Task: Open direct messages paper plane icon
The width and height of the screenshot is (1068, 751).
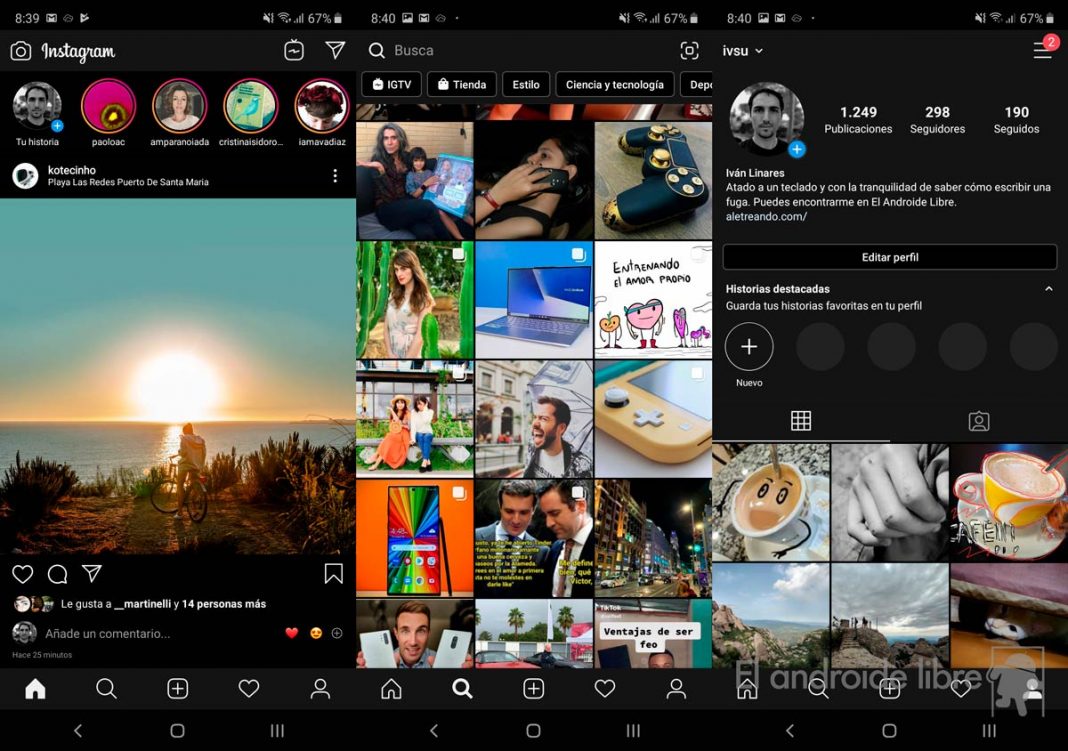Action: point(335,50)
